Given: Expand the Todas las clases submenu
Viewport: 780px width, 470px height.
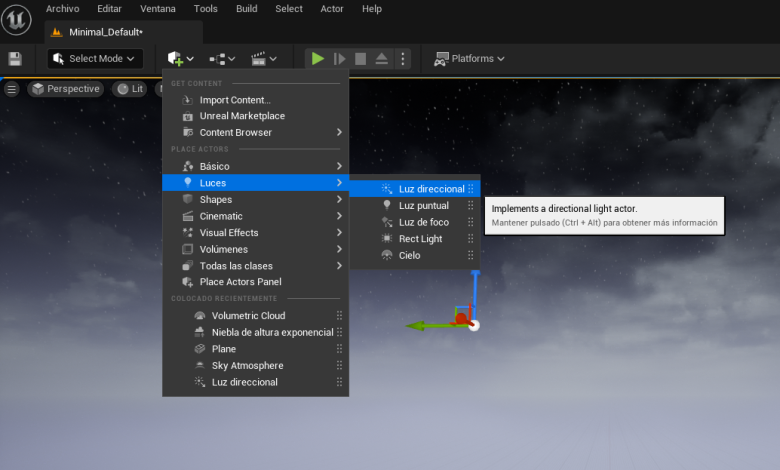Looking at the screenshot, I should [256, 266].
